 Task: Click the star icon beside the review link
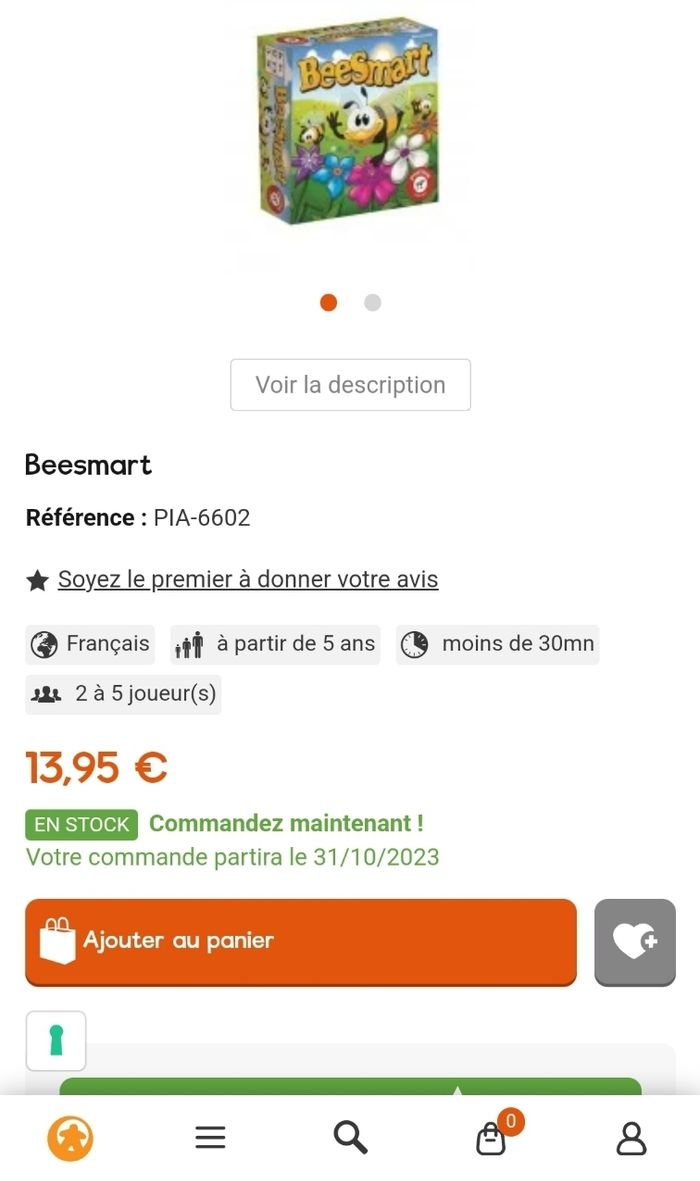click(37, 580)
